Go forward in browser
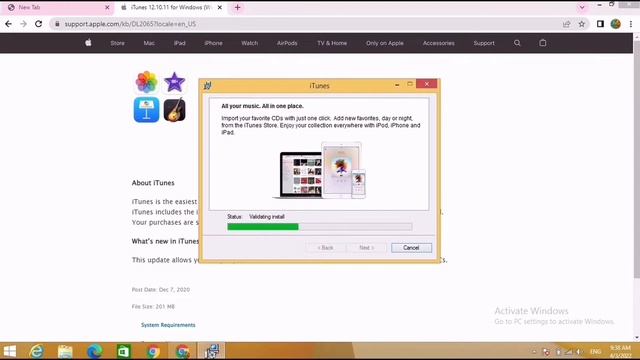The image size is (640, 360). (x=23, y=24)
